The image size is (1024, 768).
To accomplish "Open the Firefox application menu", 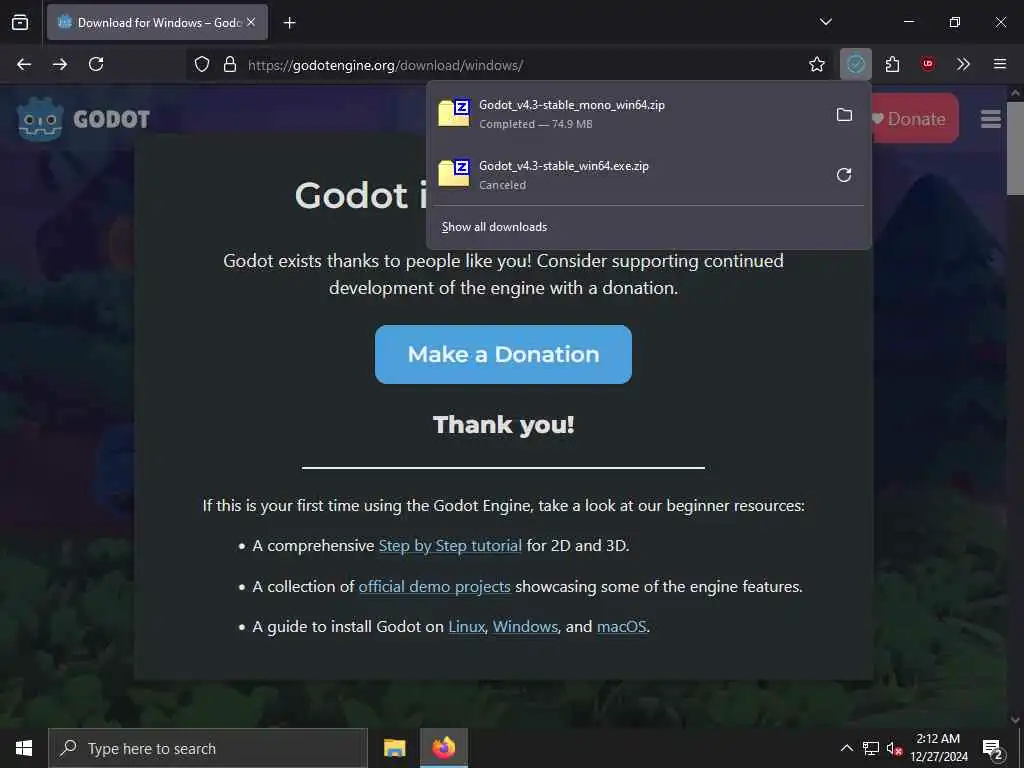I will (1000, 64).
